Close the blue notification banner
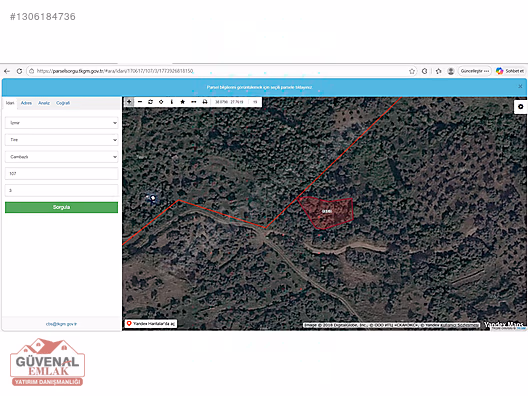This screenshot has width=528, height=396. pyautogui.click(x=520, y=87)
